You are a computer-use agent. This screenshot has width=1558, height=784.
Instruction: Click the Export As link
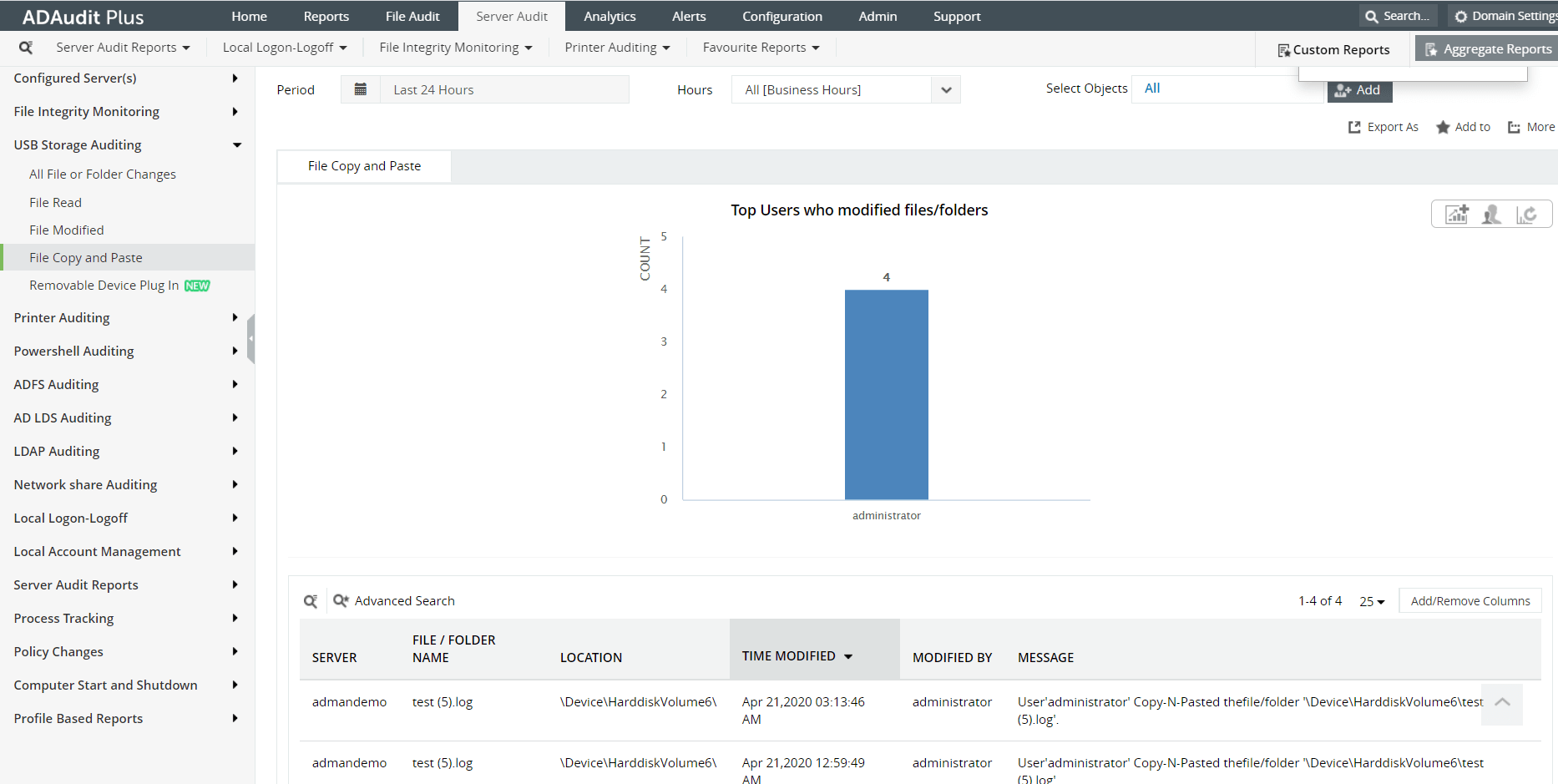point(1383,127)
